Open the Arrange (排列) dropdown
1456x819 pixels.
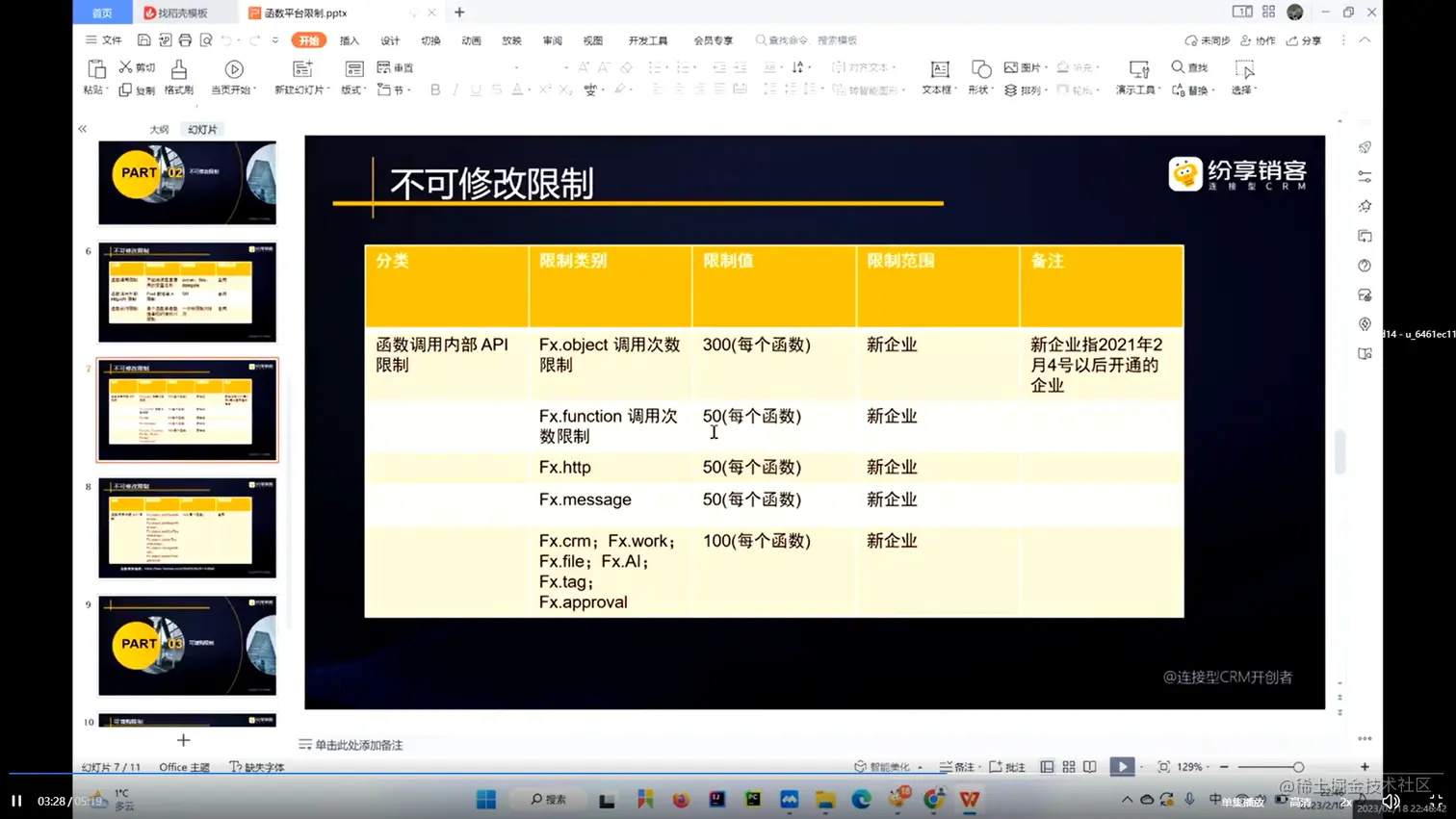[1025, 90]
